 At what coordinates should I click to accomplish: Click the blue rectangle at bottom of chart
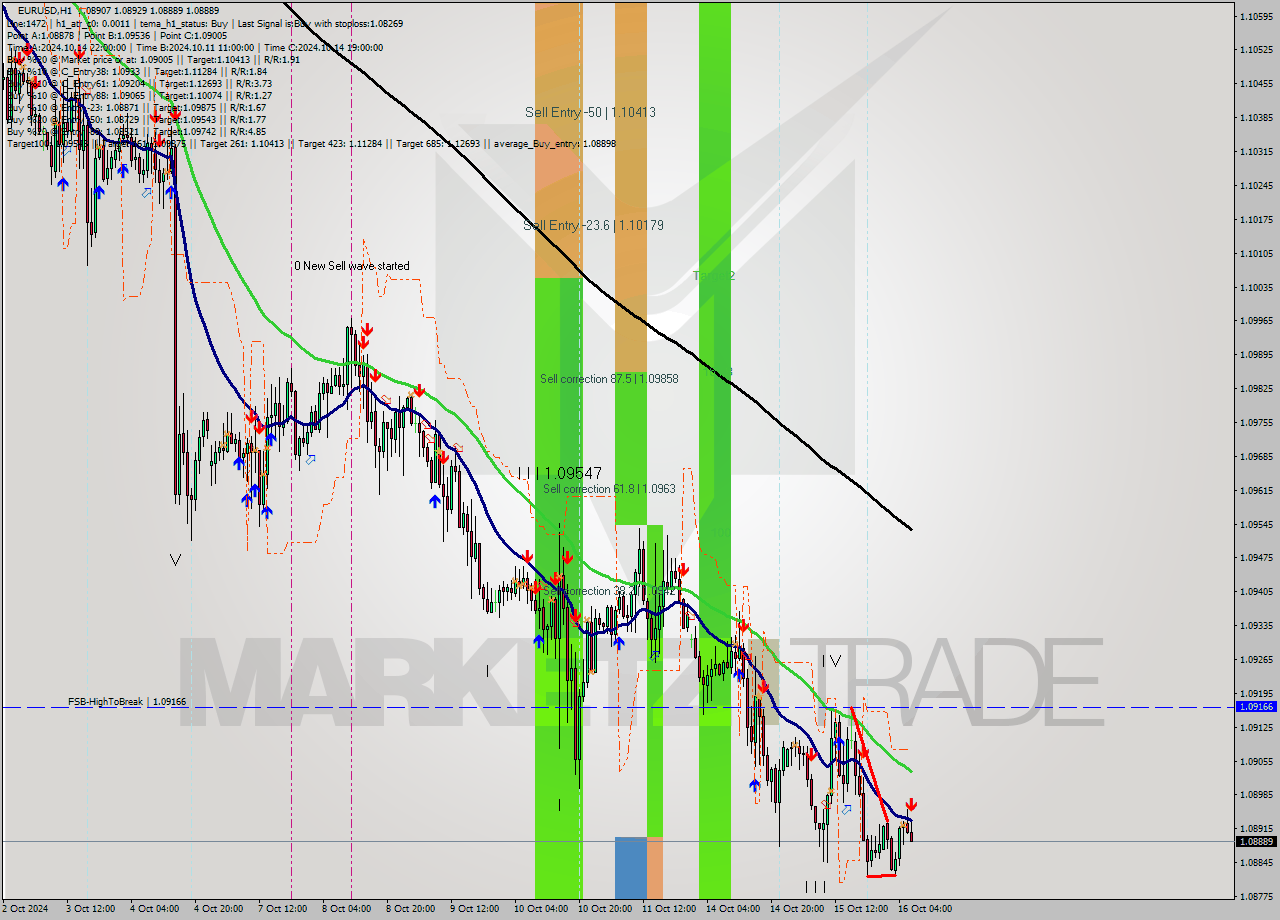(x=631, y=868)
